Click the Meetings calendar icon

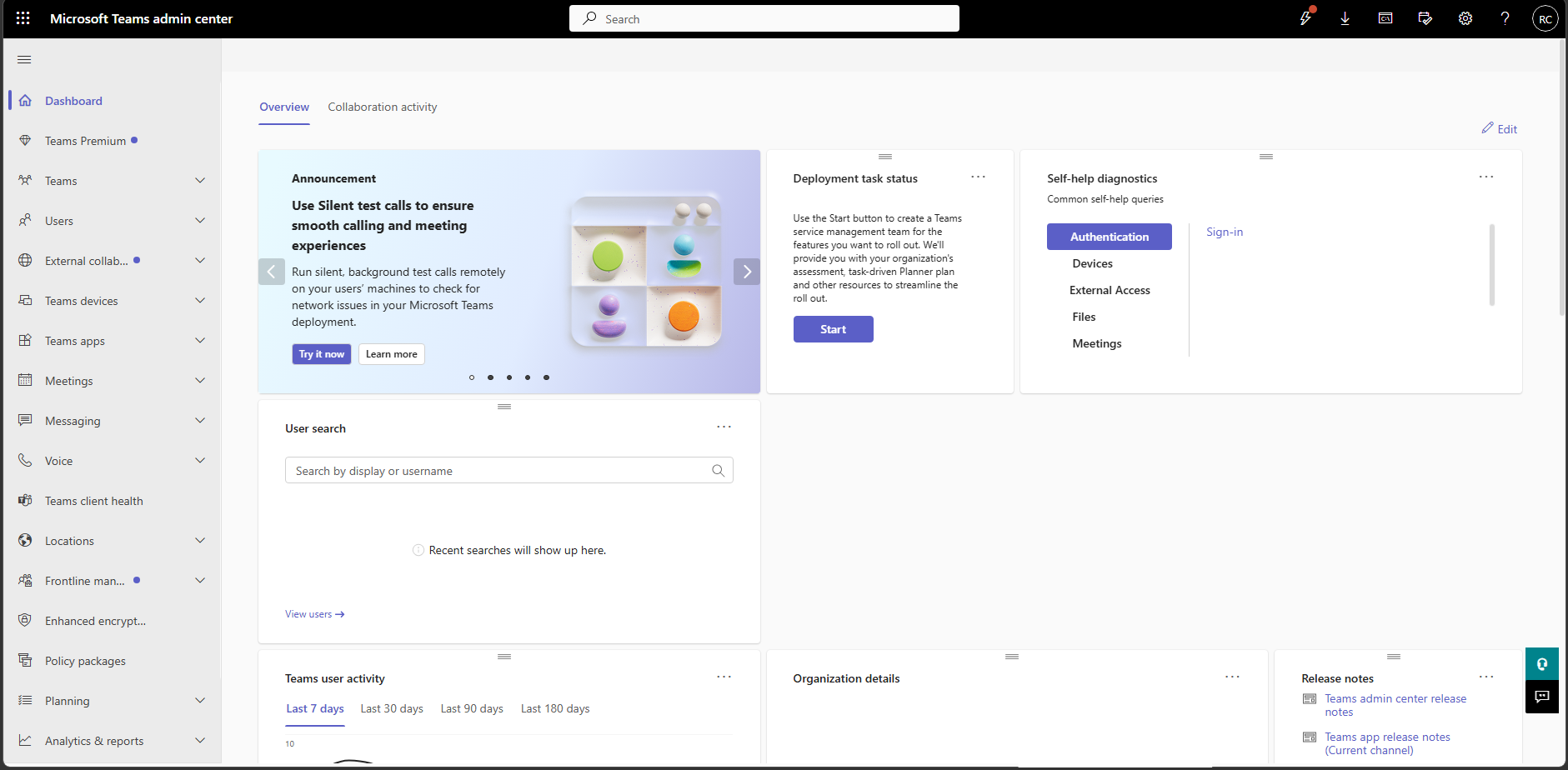coord(25,381)
